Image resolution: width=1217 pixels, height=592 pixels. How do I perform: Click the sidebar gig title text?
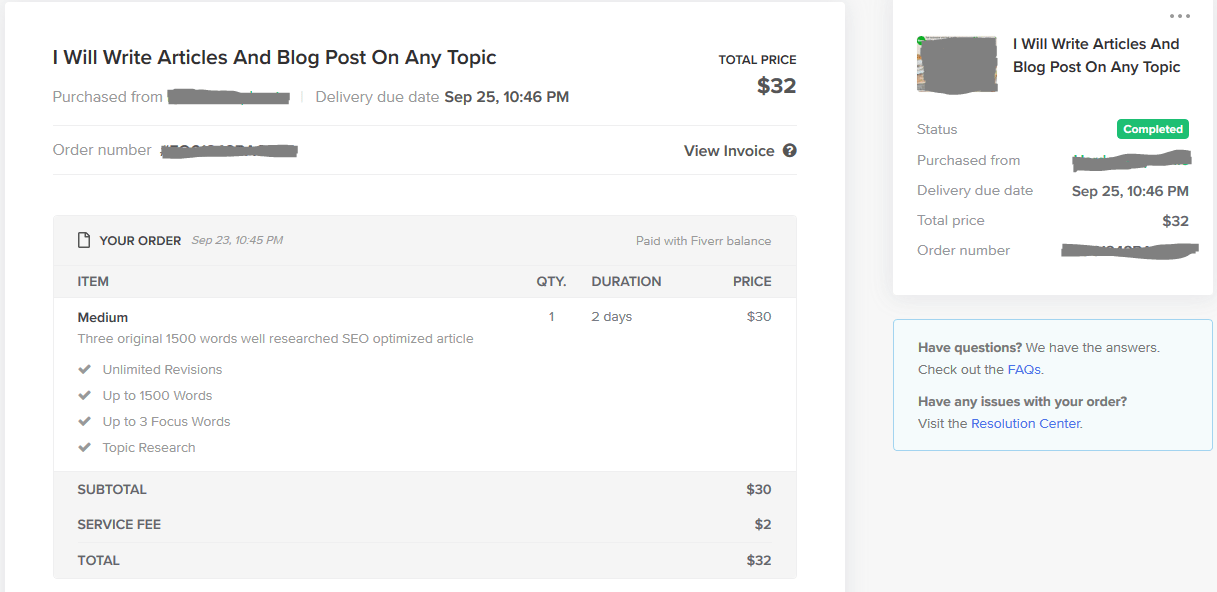point(1096,56)
